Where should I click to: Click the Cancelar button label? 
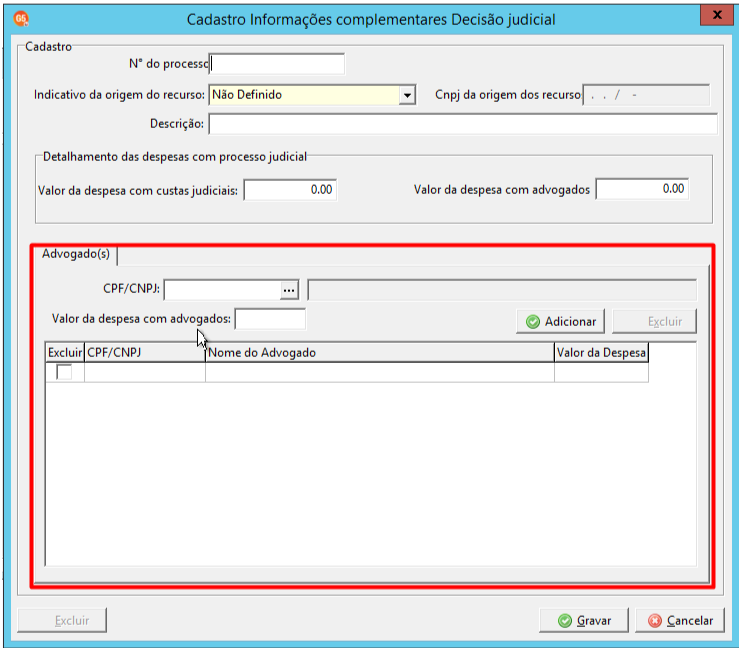(x=689, y=621)
